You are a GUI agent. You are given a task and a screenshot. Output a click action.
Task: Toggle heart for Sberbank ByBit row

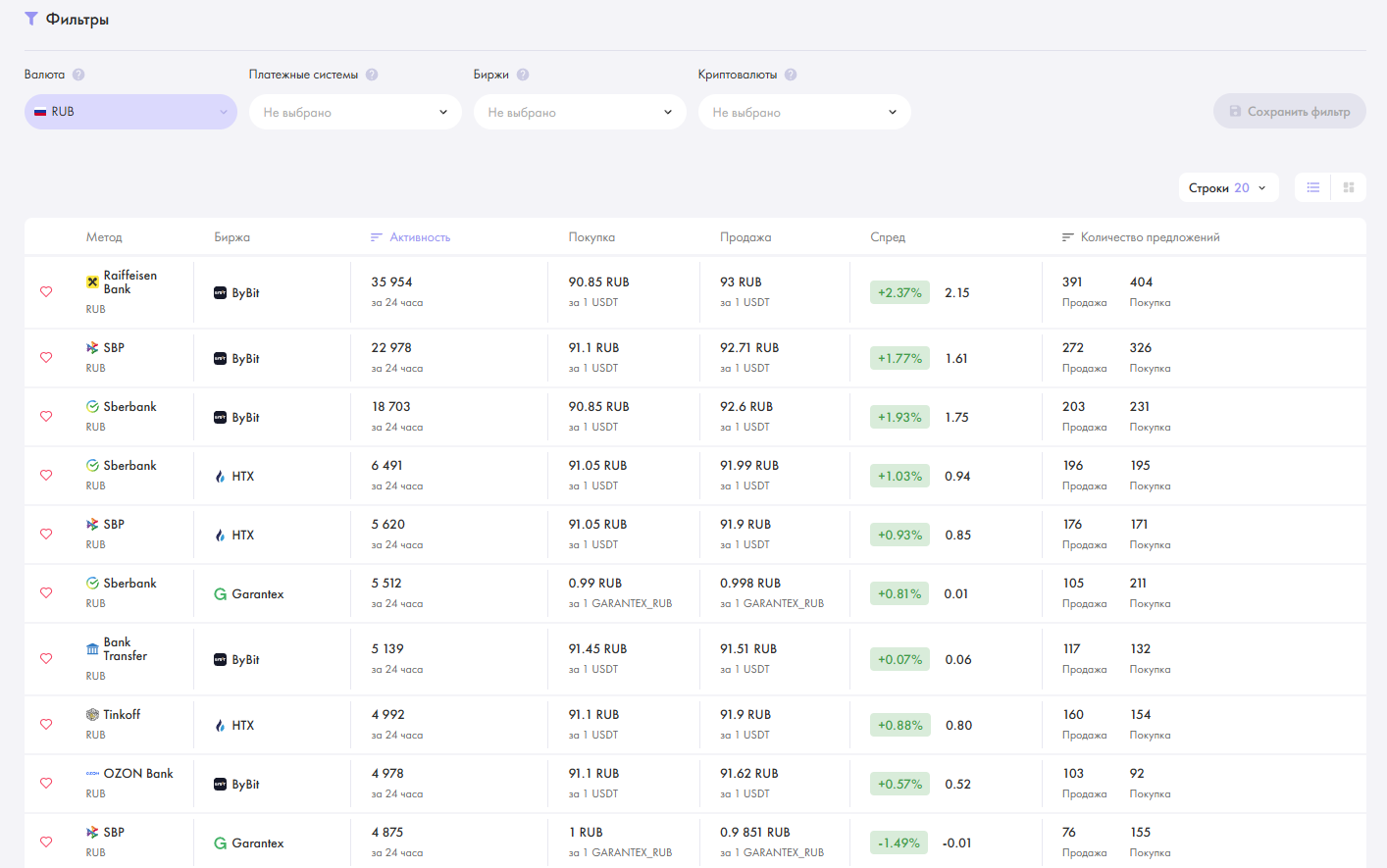pyautogui.click(x=46, y=417)
